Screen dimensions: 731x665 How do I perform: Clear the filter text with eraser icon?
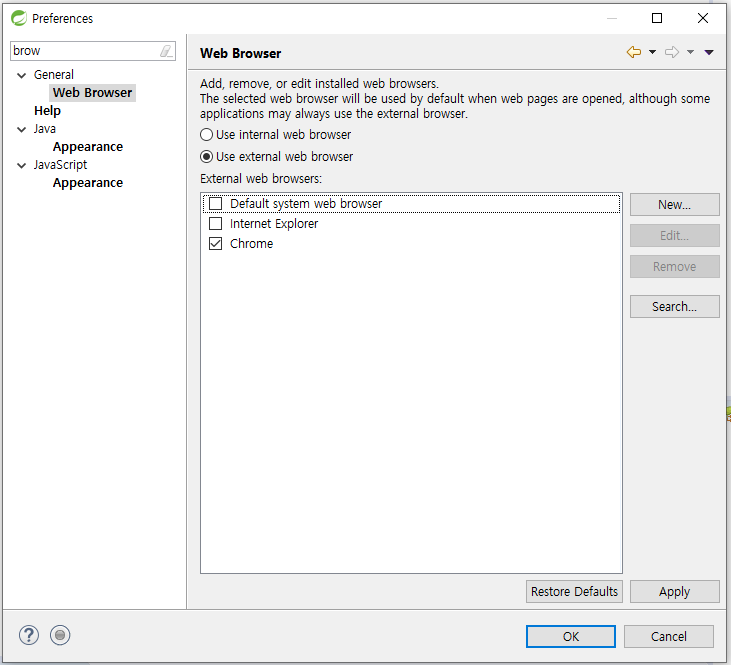pos(166,51)
